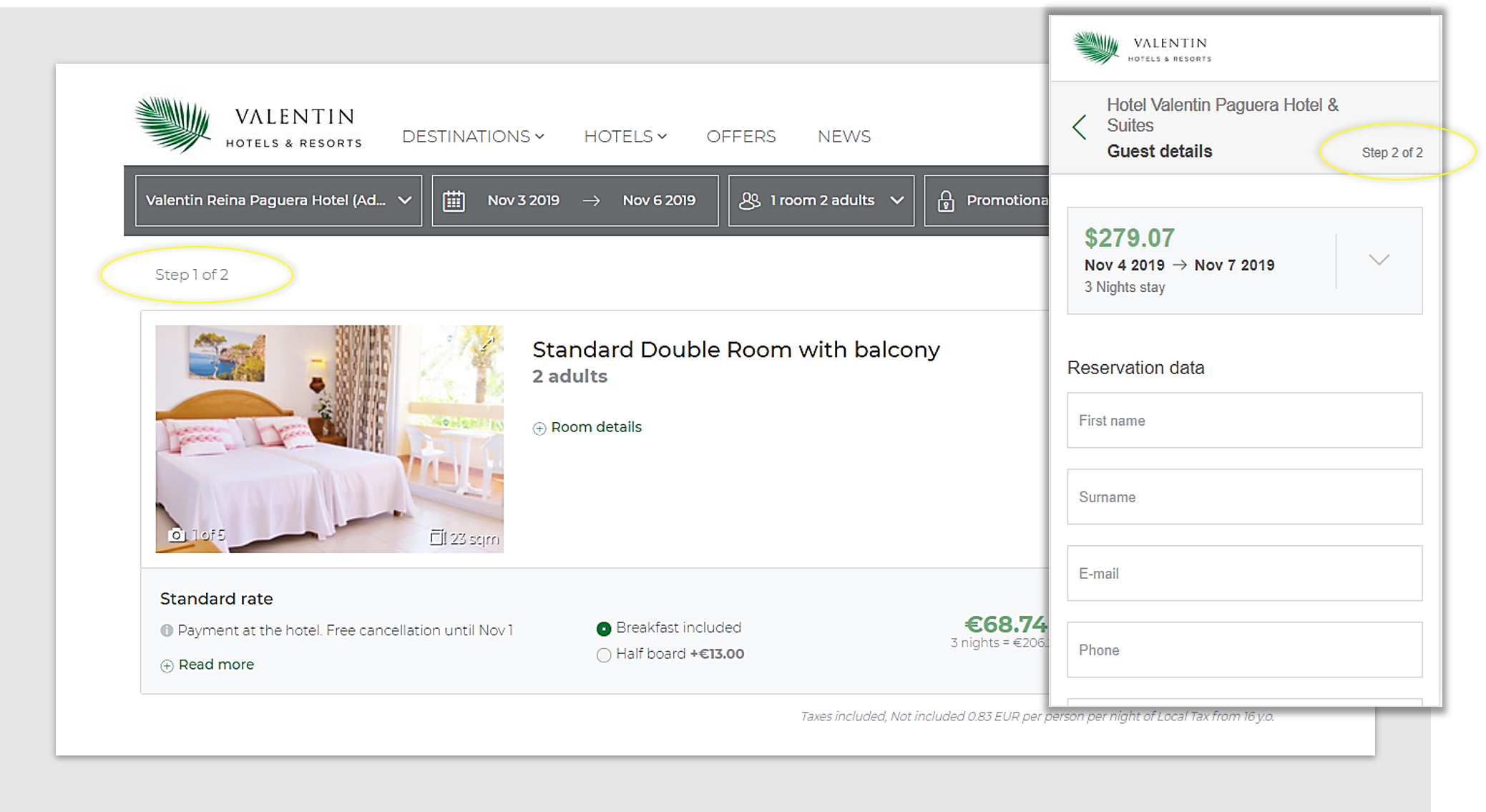Viewport: 1486px width, 812px height.
Task: Go back using the green left arrow
Action: pyautogui.click(x=1080, y=127)
